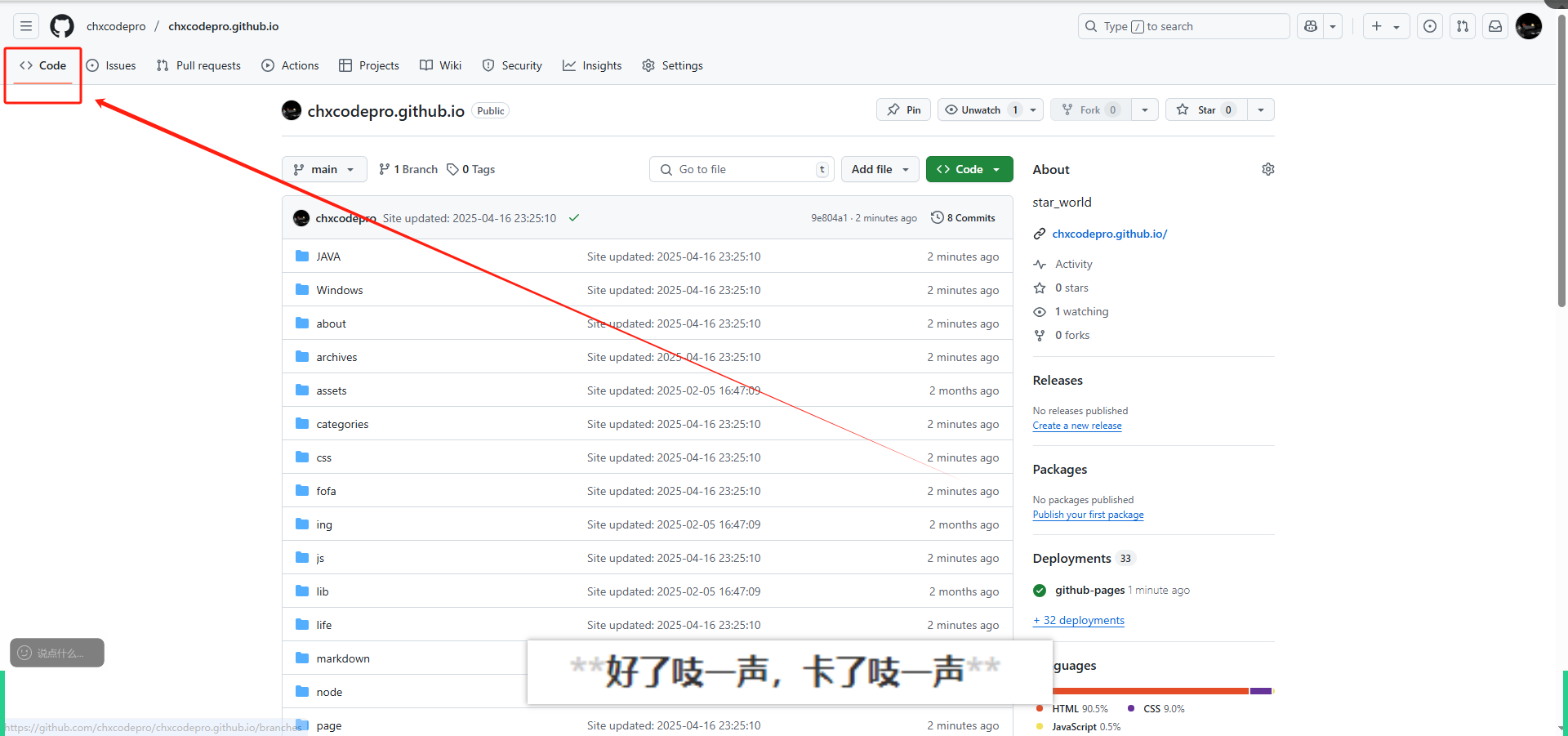Open the create new plus menu

pyautogui.click(x=1385, y=26)
